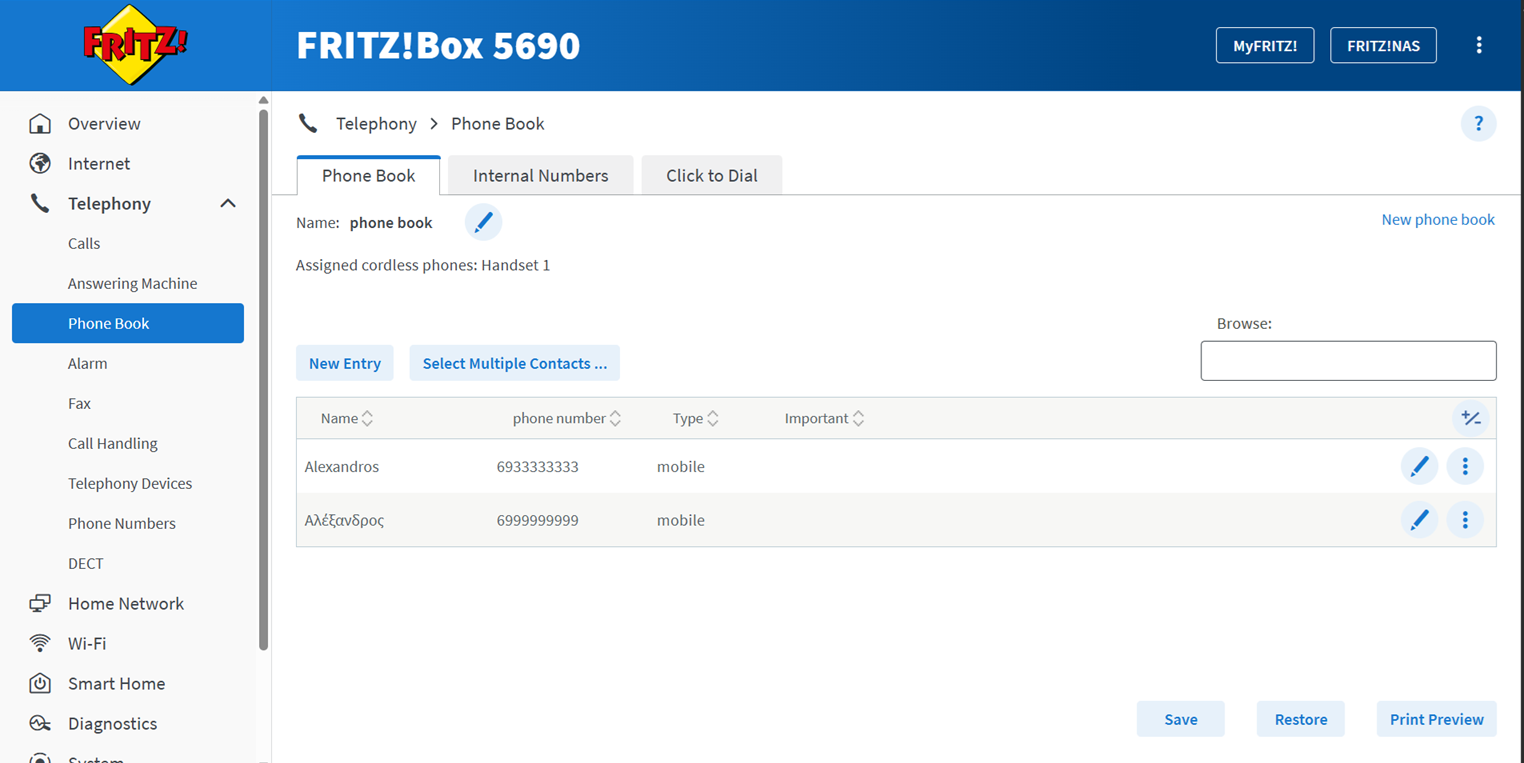Open more options for Alexandros entry

pyautogui.click(x=1465, y=466)
